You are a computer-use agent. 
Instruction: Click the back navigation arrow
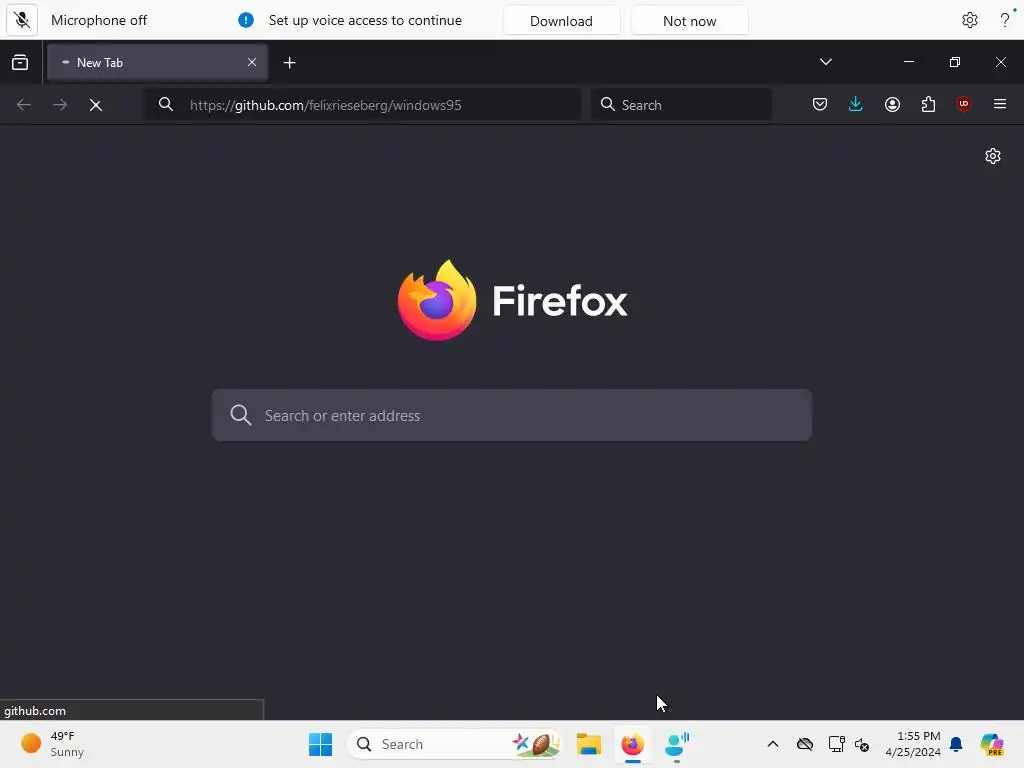pyautogui.click(x=24, y=104)
